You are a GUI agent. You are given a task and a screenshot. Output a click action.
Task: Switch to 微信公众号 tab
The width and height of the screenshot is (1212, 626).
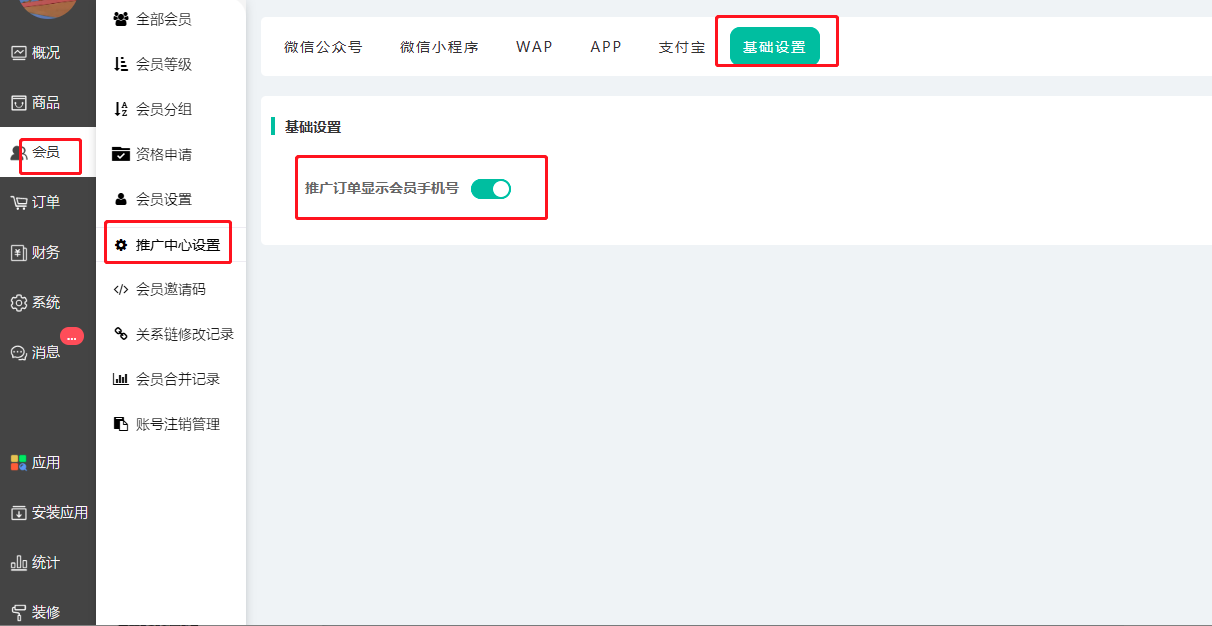pos(323,47)
